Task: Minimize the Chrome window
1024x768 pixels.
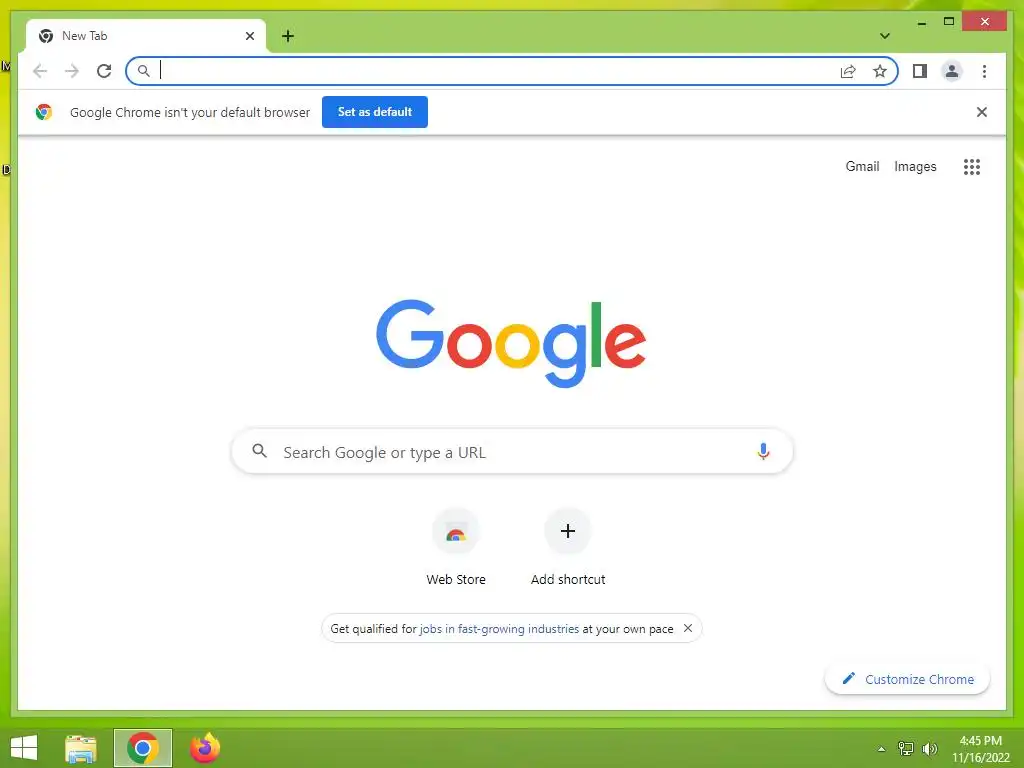Action: [921, 22]
